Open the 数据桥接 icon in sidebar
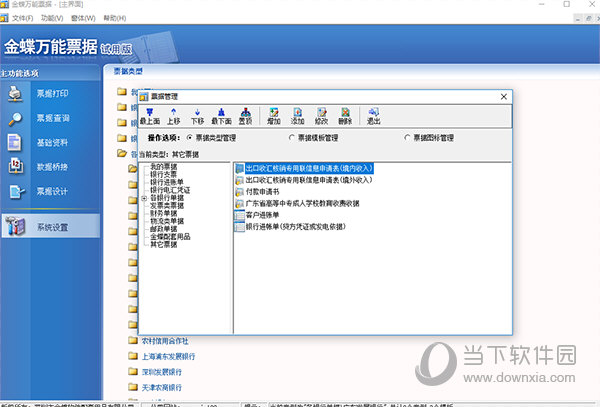 [x=15, y=167]
